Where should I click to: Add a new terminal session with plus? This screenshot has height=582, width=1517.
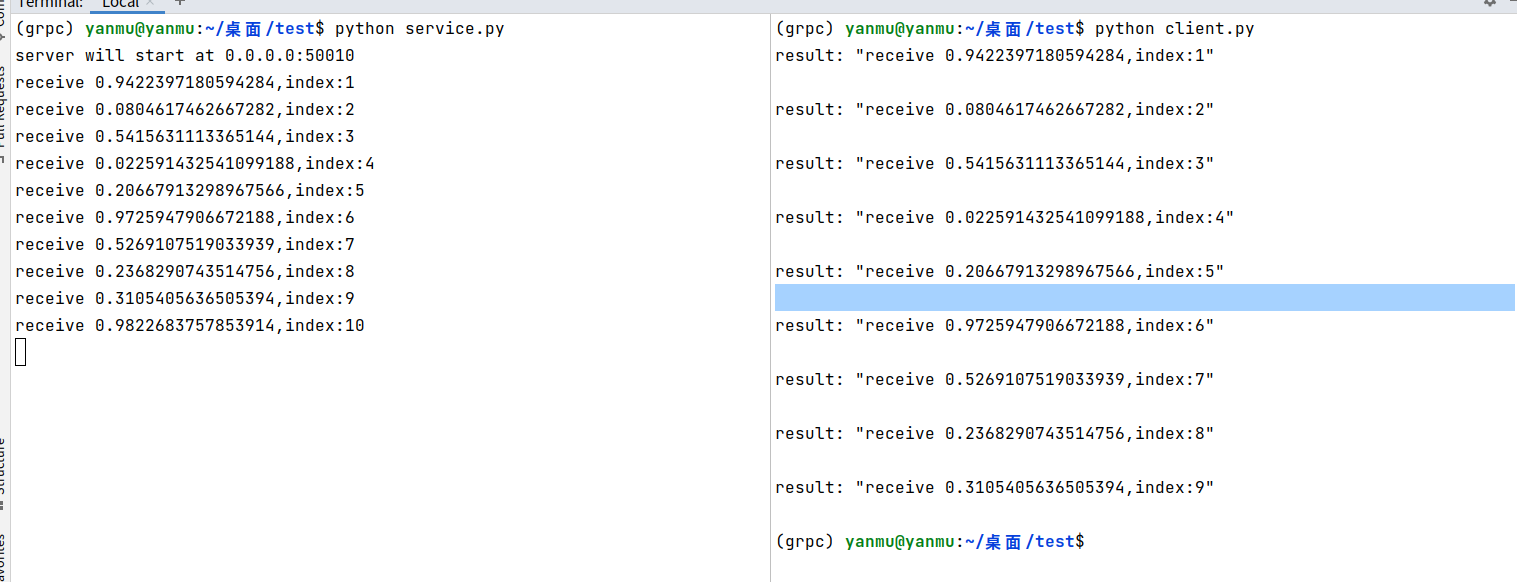(180, 4)
